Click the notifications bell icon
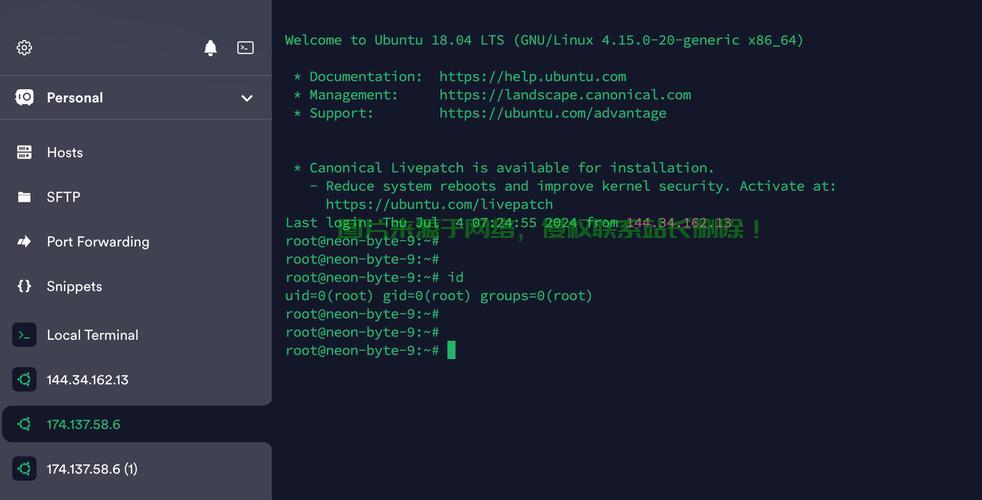The width and height of the screenshot is (982, 500). pos(210,48)
